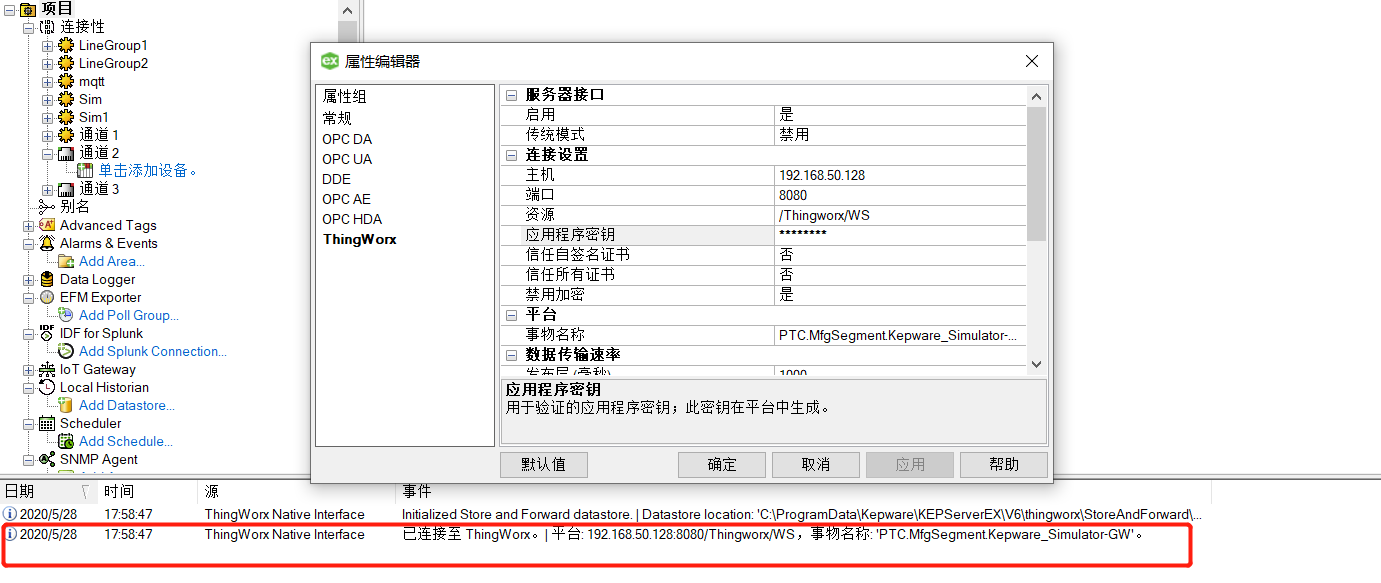1381x583 pixels.
Task: Expand the mqtt tree node
Action: click(47, 82)
